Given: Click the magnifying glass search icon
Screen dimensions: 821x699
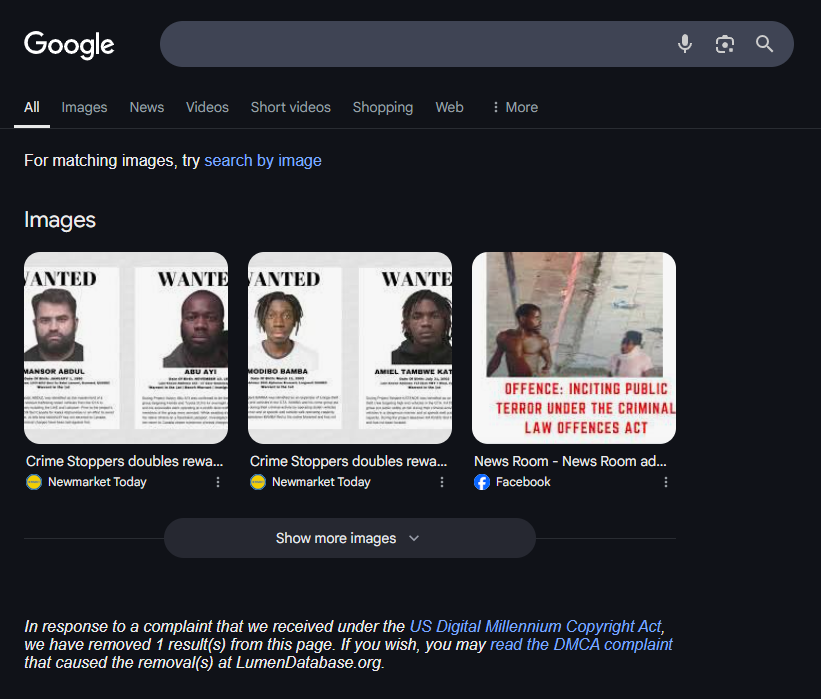Looking at the screenshot, I should pos(764,44).
